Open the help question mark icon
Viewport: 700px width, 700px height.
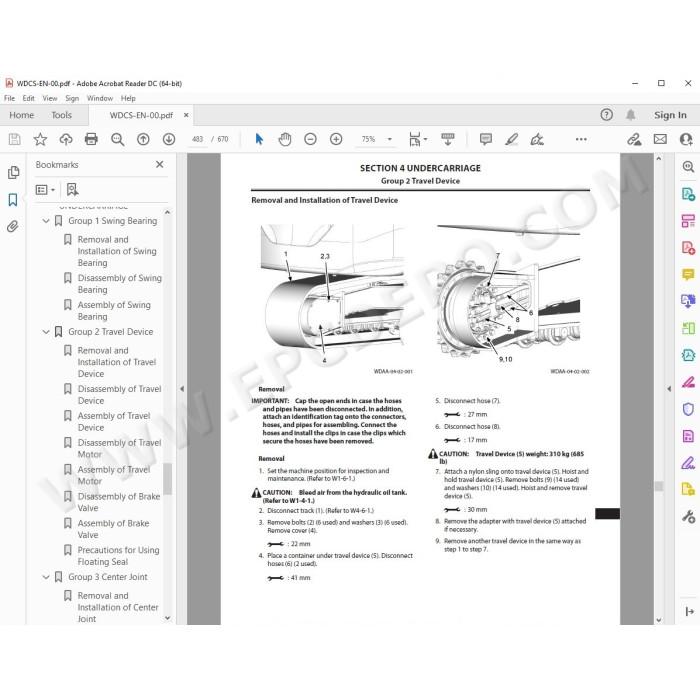(x=606, y=115)
